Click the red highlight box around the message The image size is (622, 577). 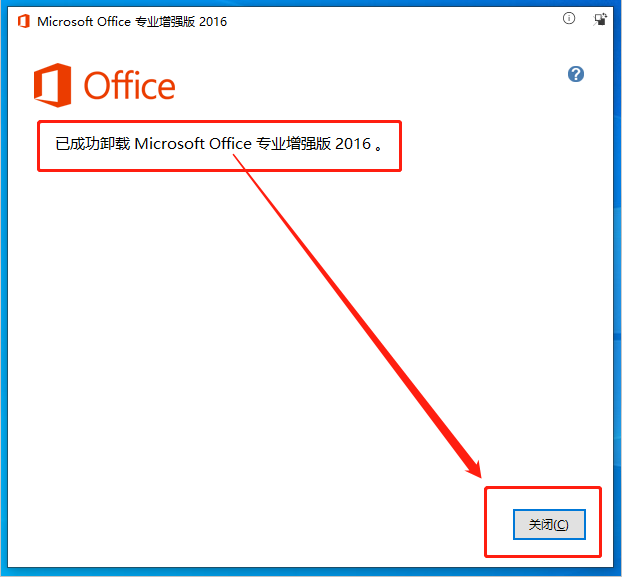219,122
